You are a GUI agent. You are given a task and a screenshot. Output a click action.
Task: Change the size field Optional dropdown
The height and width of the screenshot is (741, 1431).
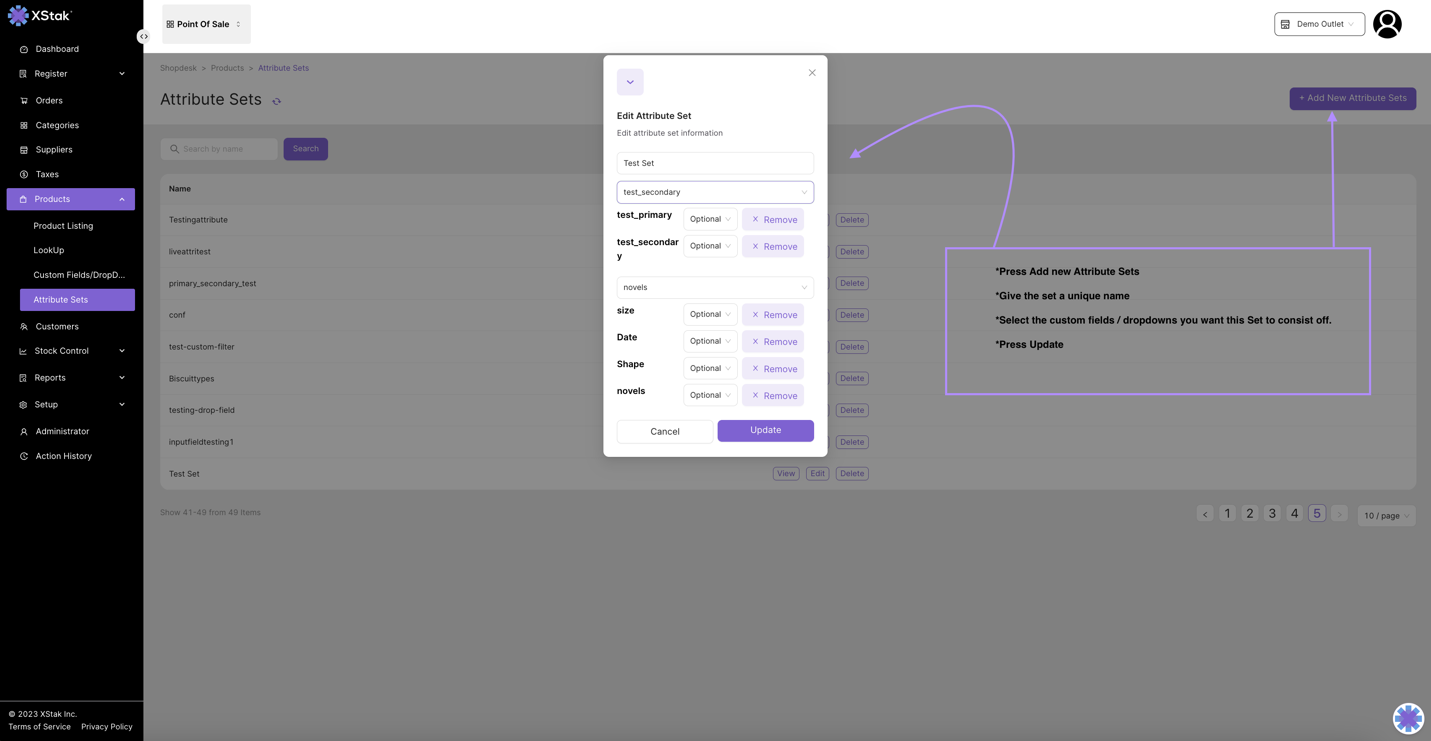(710, 315)
